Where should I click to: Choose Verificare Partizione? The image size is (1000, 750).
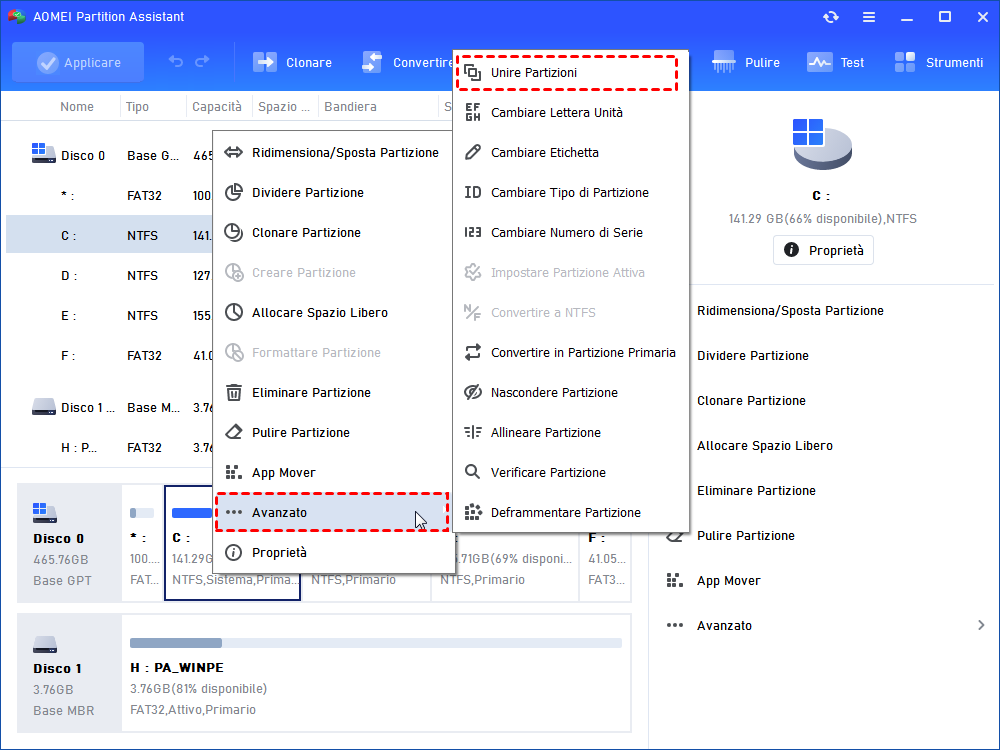pos(571,473)
